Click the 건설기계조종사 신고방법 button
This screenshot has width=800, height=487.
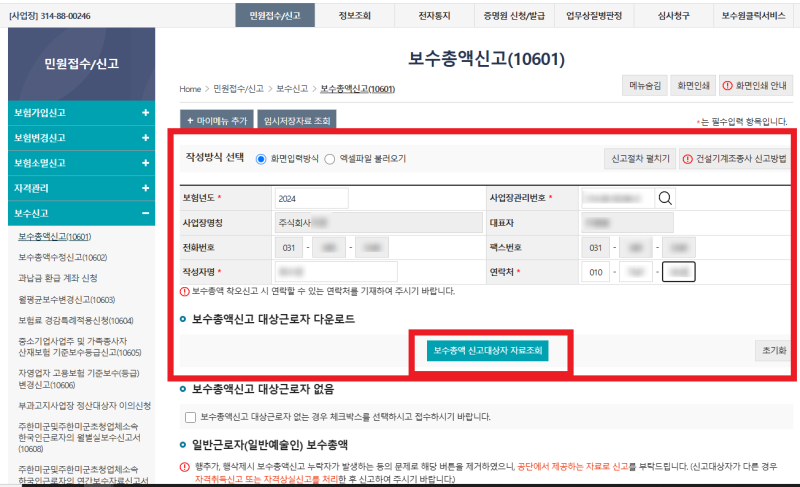point(735,159)
